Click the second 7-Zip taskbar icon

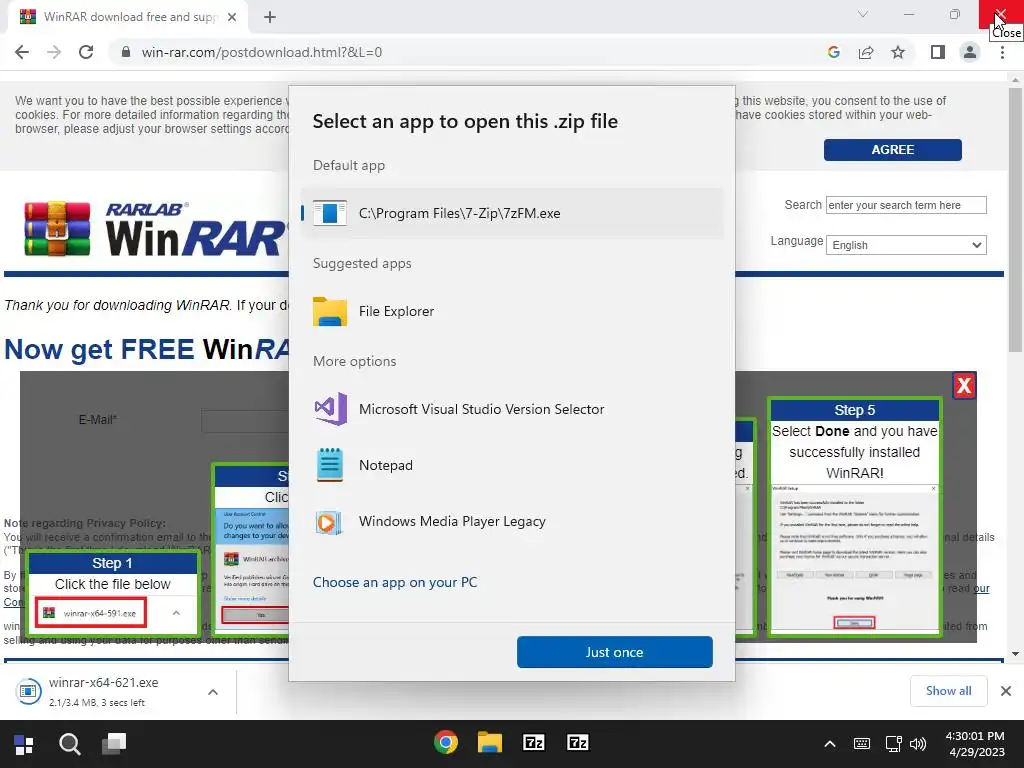click(x=578, y=743)
